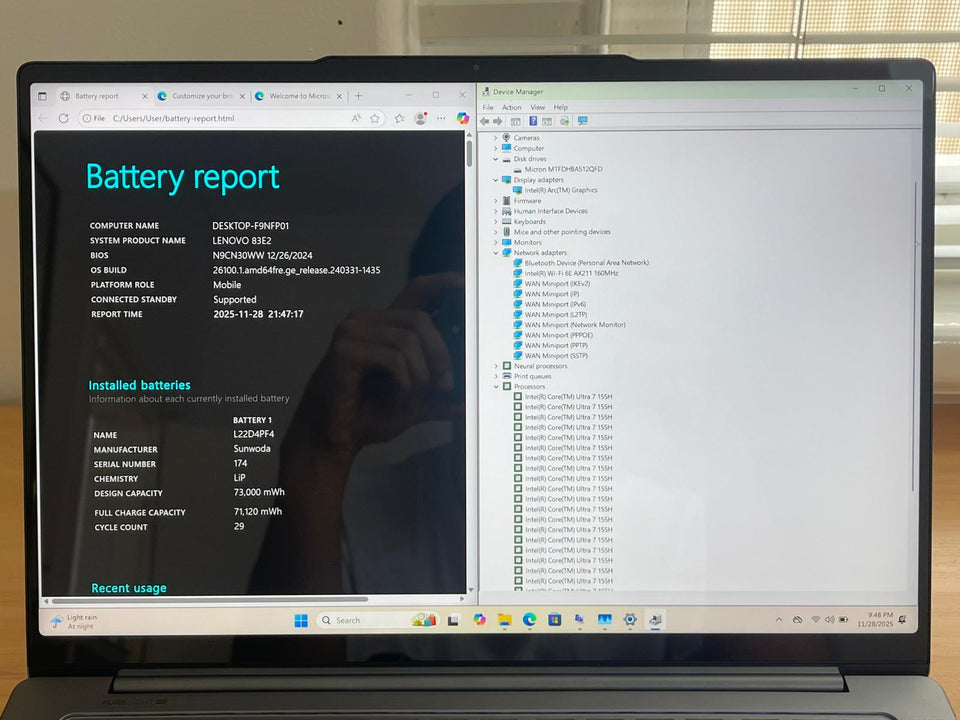This screenshot has width=960, height=720.
Task: Open a new Edge tab
Action: pos(358,96)
